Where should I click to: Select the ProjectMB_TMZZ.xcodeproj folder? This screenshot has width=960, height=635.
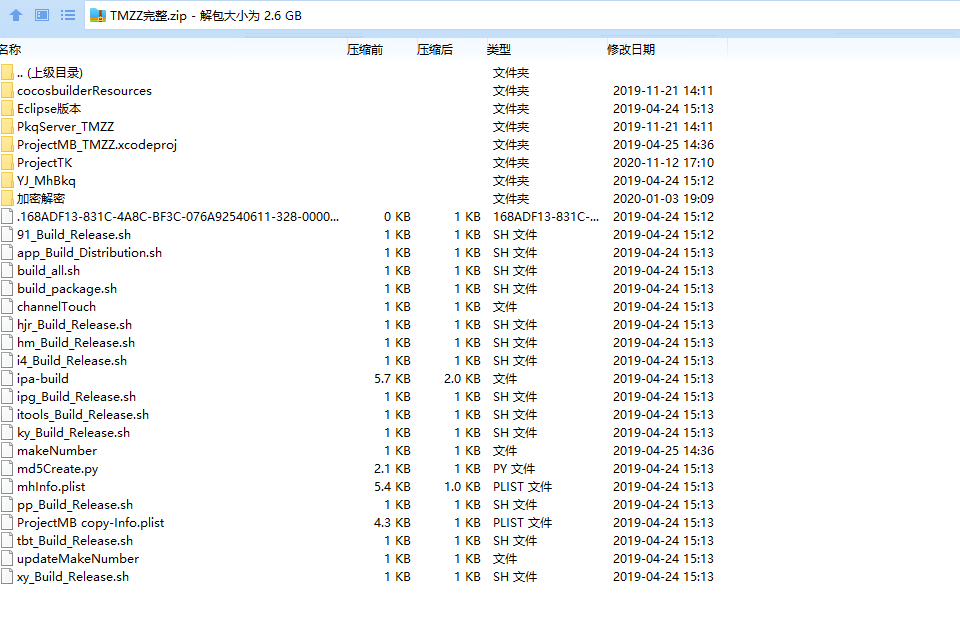coord(96,145)
